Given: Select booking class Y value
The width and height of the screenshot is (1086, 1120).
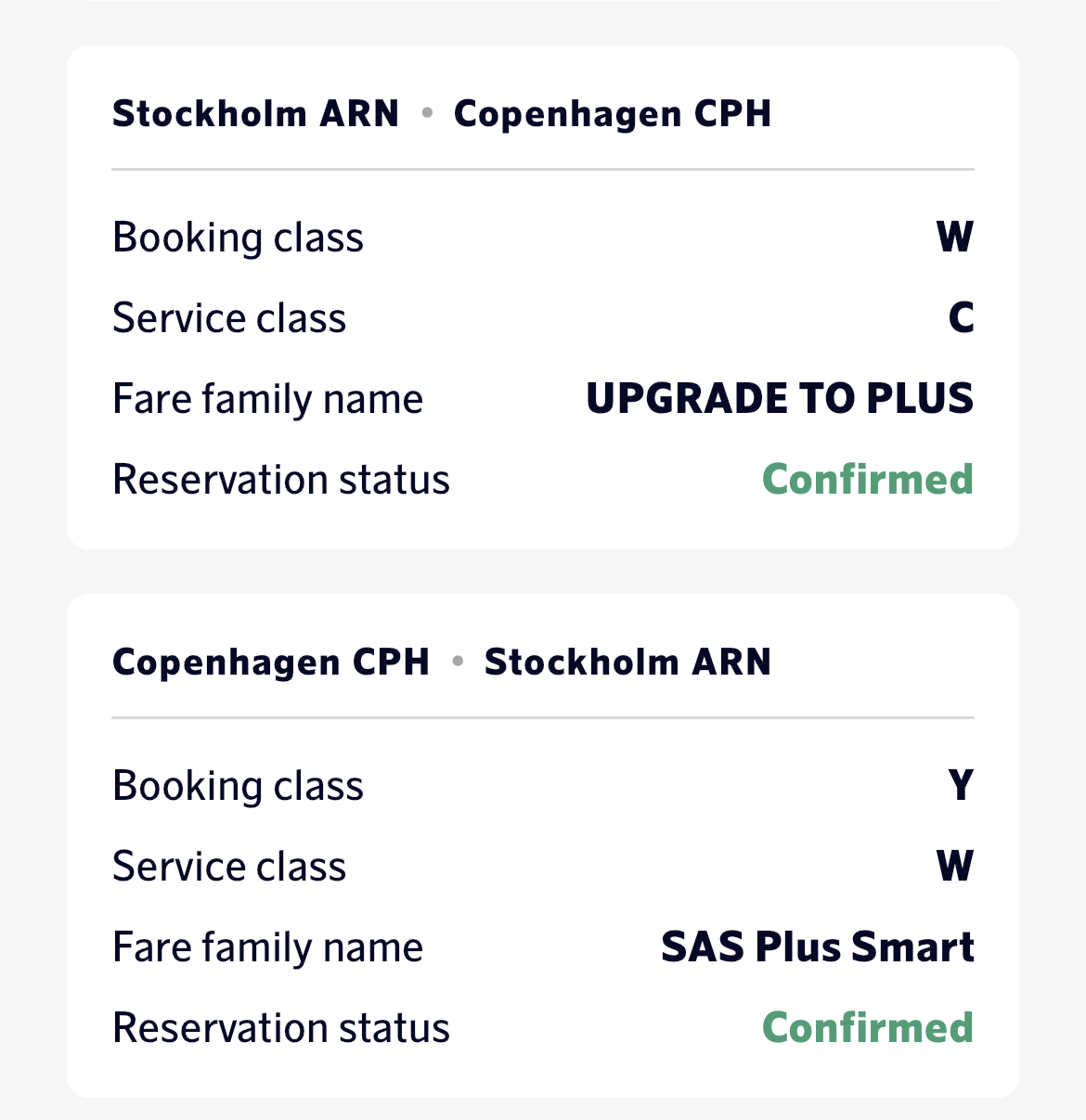Looking at the screenshot, I should 961,786.
